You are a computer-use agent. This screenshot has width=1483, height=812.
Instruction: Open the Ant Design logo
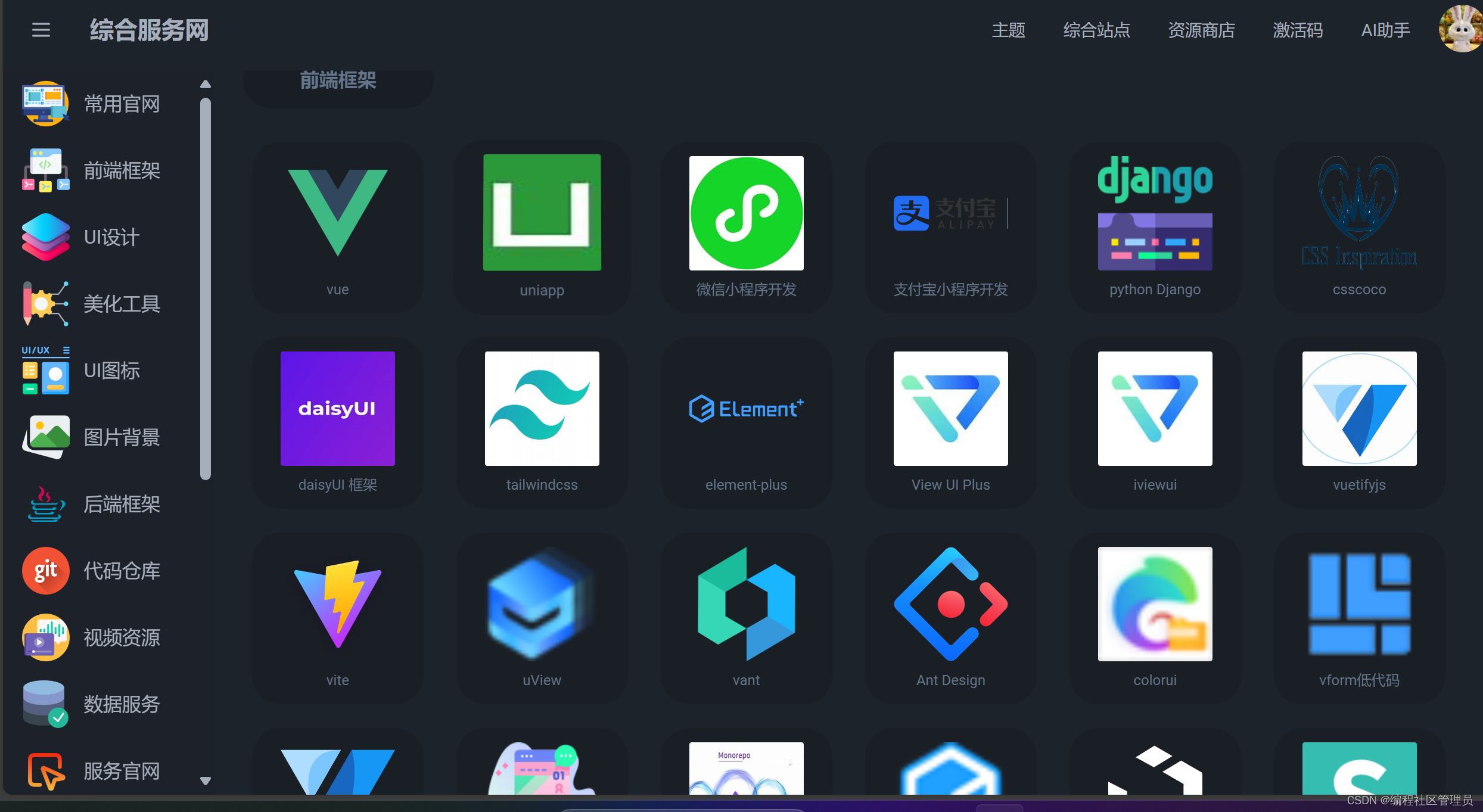[950, 604]
